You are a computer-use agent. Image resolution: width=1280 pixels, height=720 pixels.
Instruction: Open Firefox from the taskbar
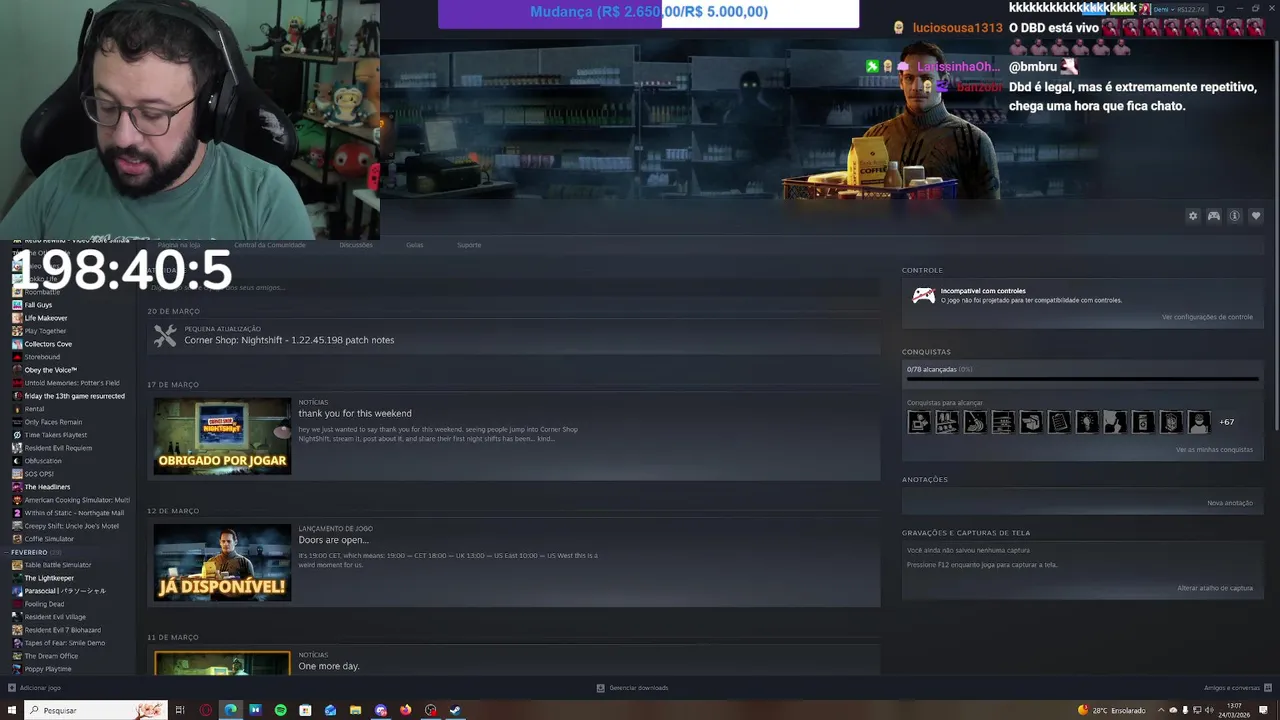[406, 710]
